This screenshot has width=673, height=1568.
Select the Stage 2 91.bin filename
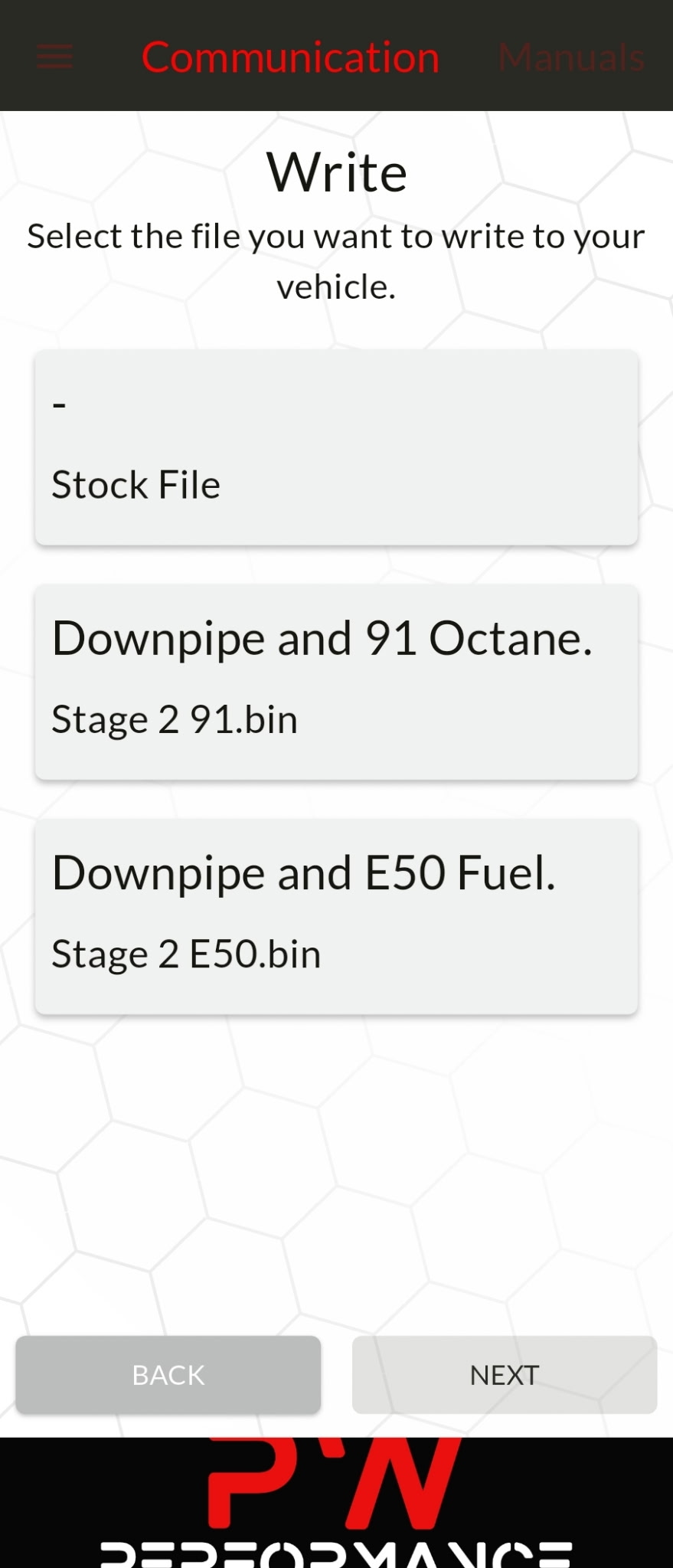click(175, 721)
